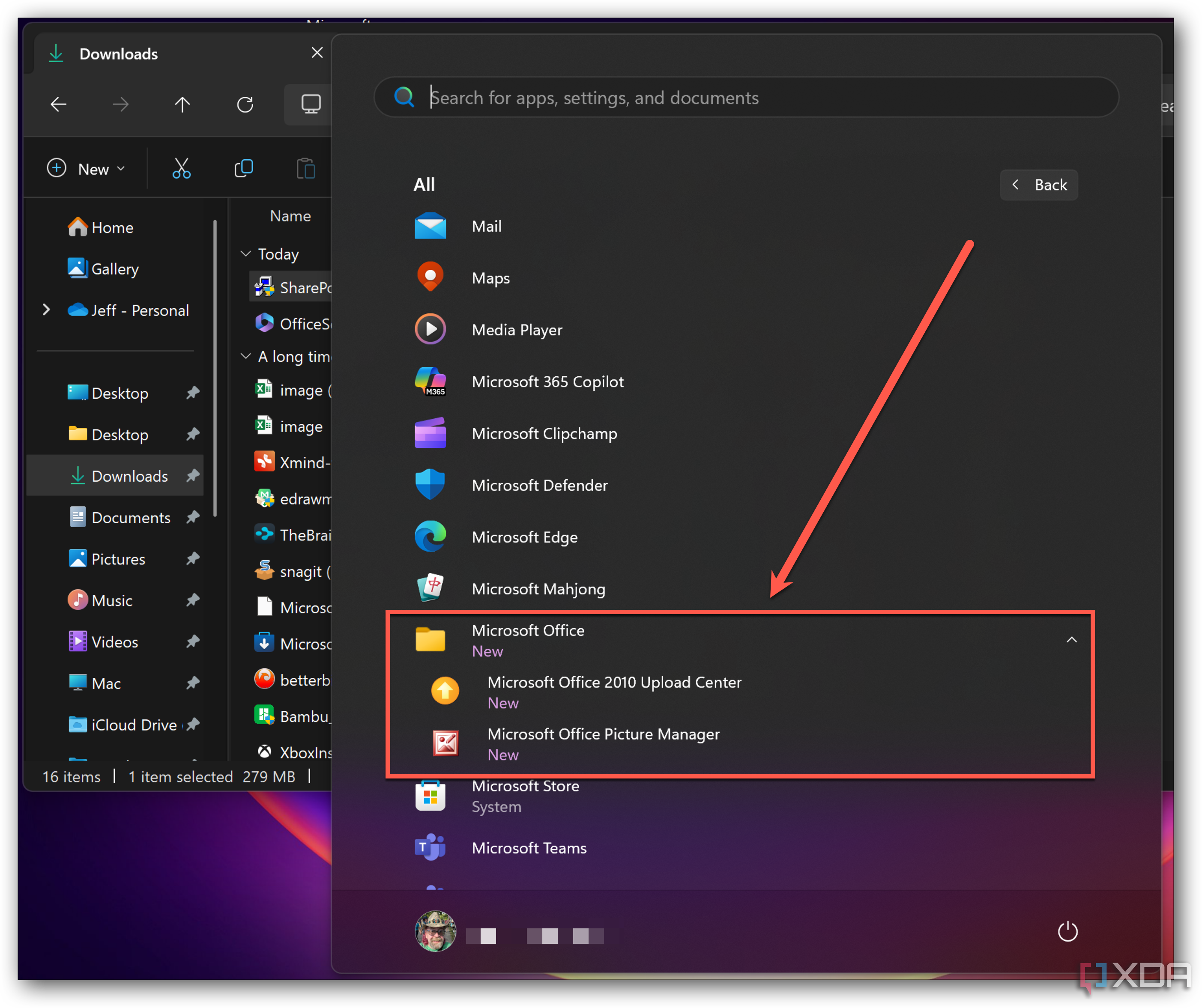Click the pin icon next to Pictures
Viewport: 1202px width, 1008px height.
(x=193, y=559)
